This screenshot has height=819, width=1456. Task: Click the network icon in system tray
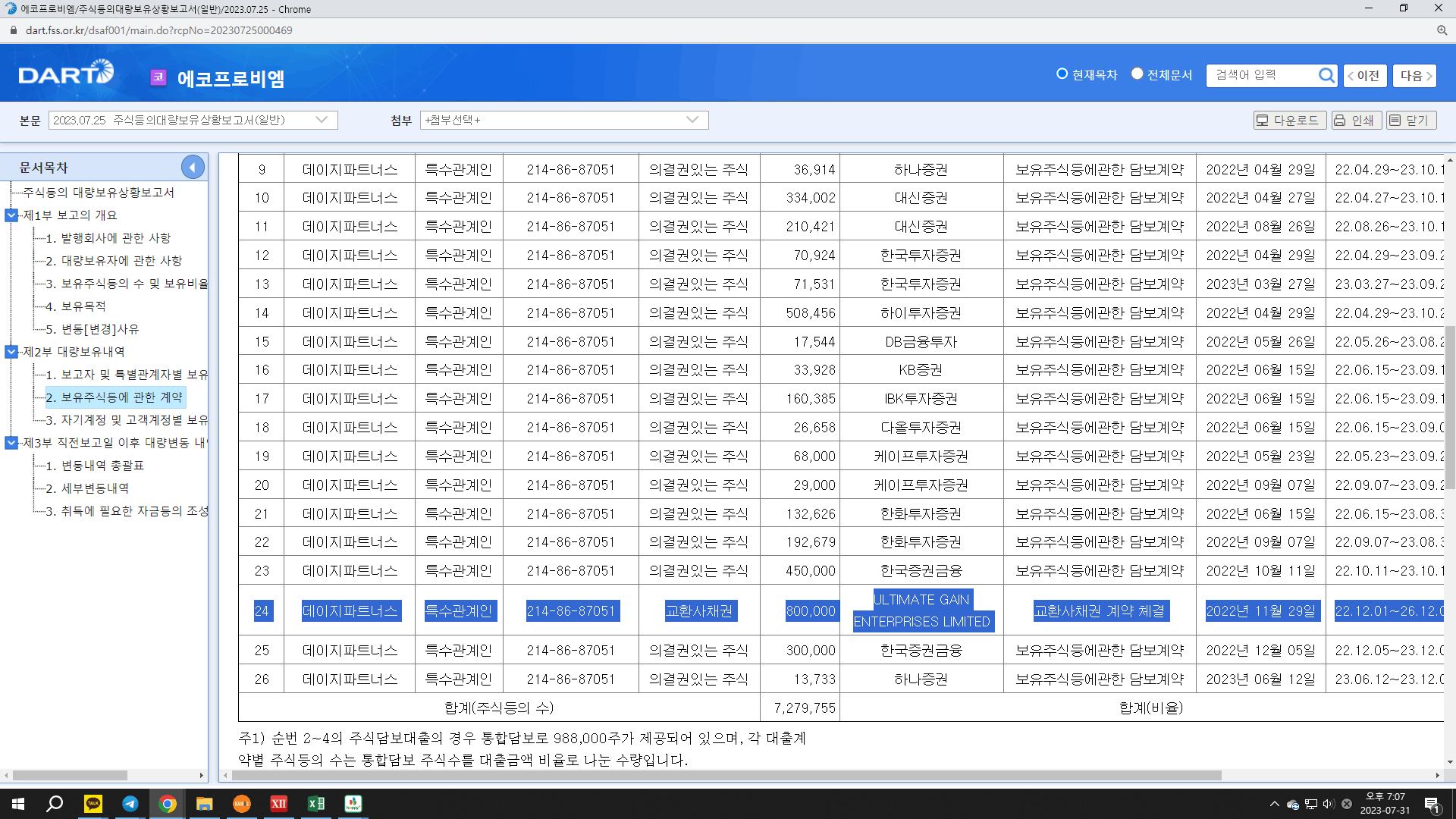(1310, 804)
